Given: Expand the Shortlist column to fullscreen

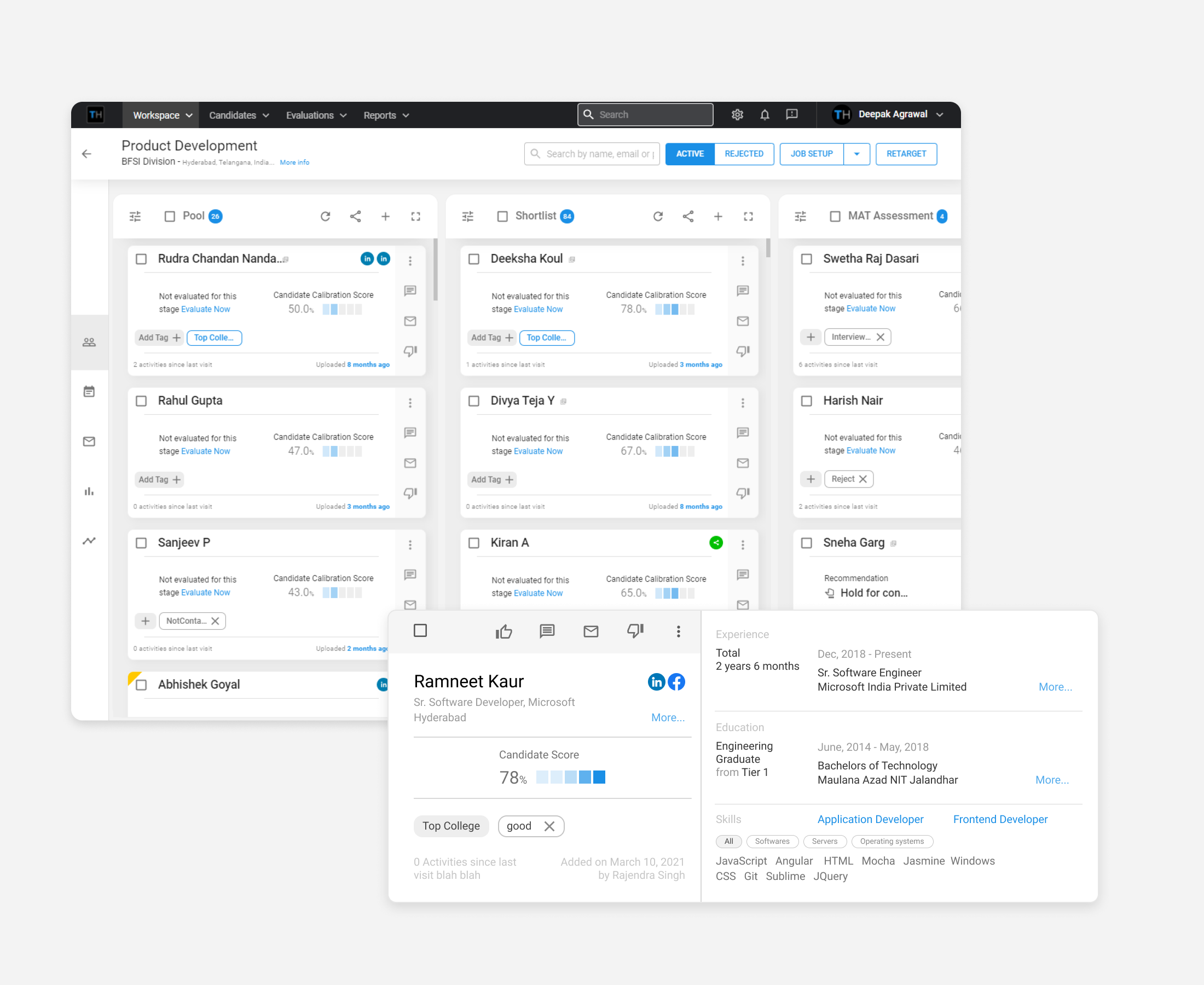Looking at the screenshot, I should click(748, 216).
